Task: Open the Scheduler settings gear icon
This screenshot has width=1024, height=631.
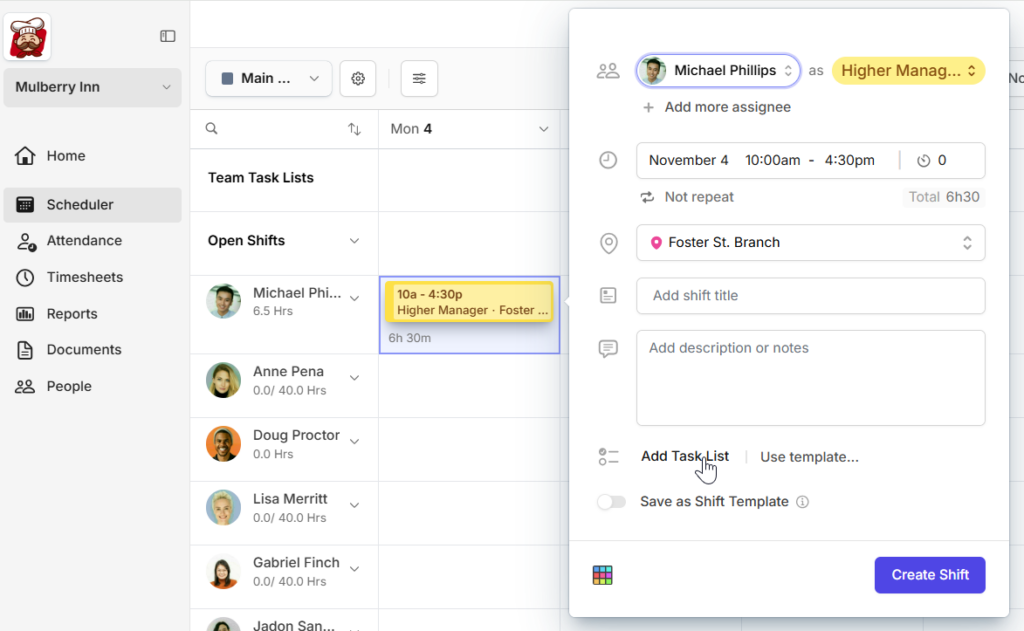Action: coord(358,78)
